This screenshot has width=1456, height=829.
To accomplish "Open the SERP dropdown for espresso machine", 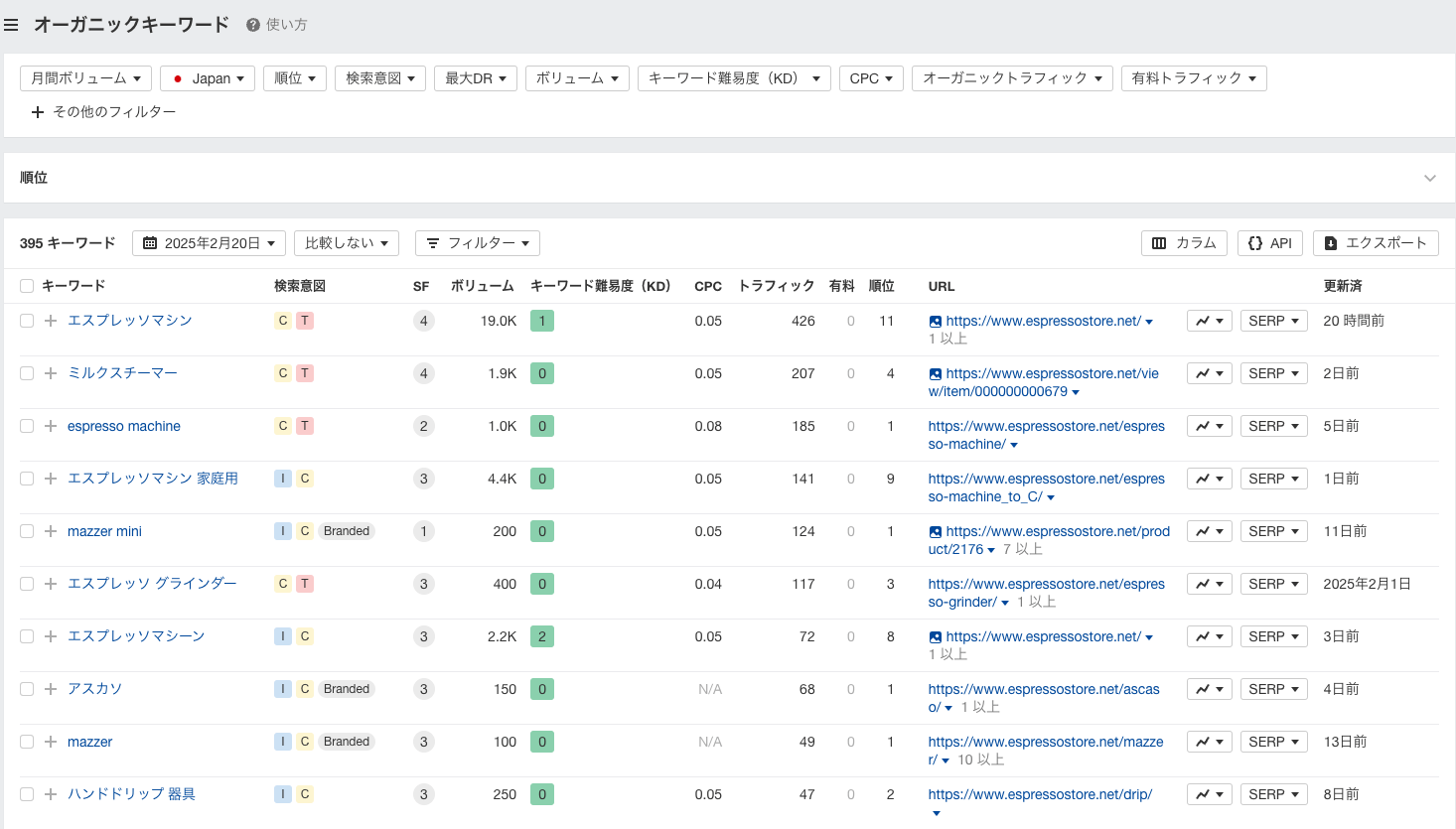I will [1273, 425].
